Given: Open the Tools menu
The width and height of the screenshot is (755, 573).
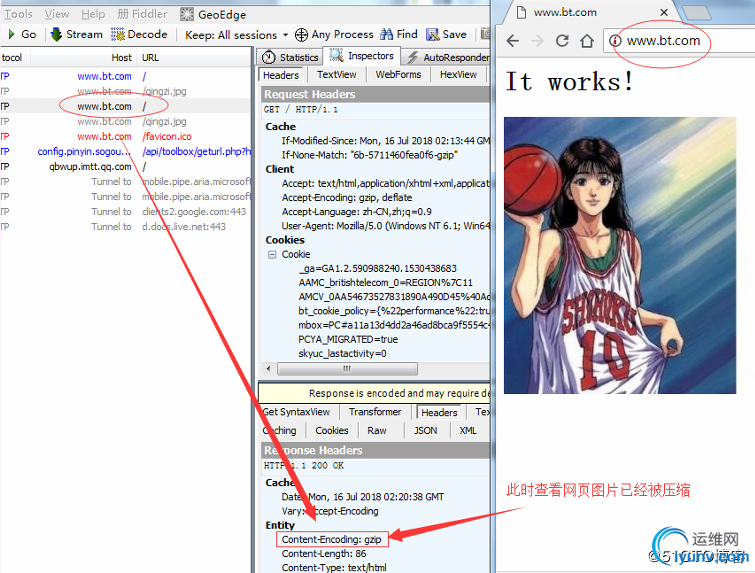Looking at the screenshot, I should click(18, 14).
